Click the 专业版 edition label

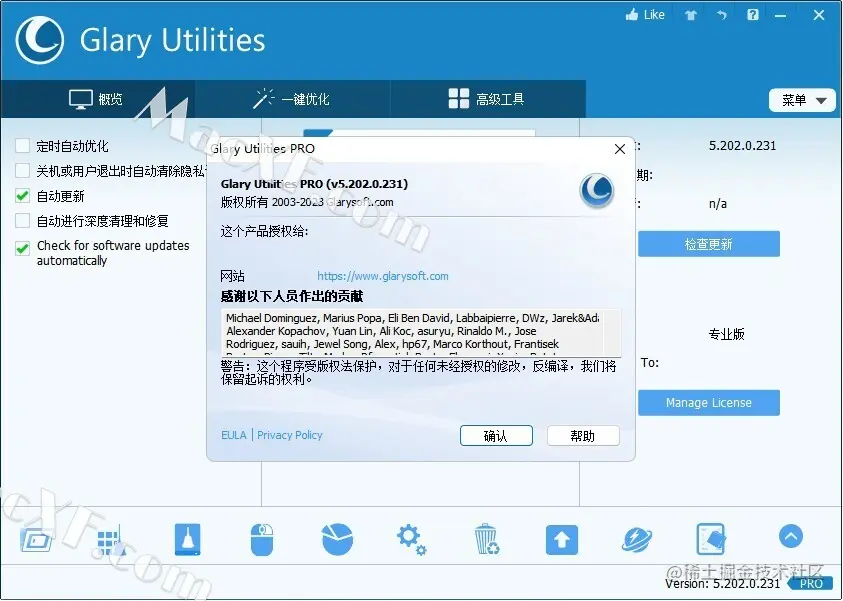coord(726,334)
